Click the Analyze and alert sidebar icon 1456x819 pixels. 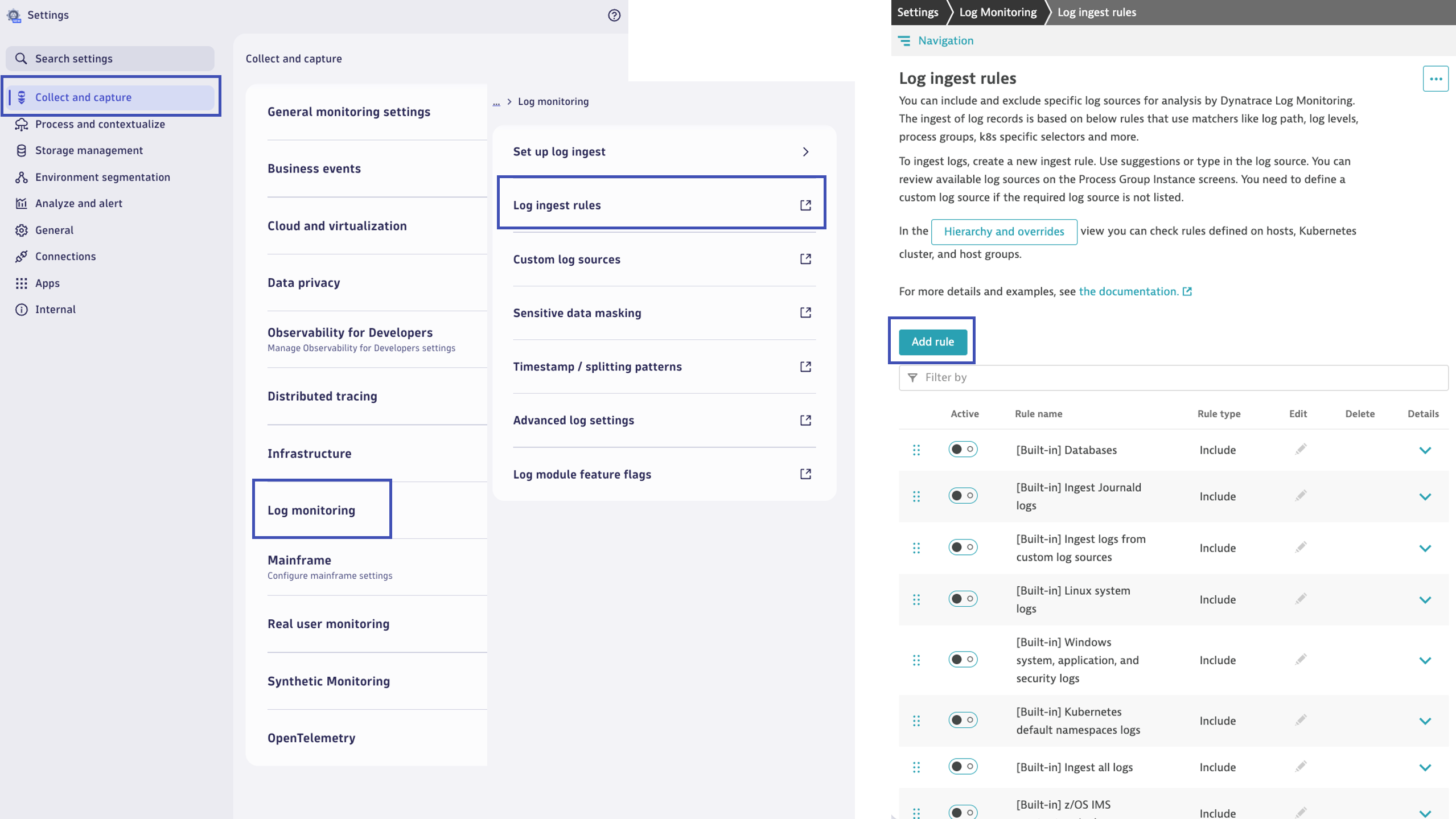click(x=21, y=203)
